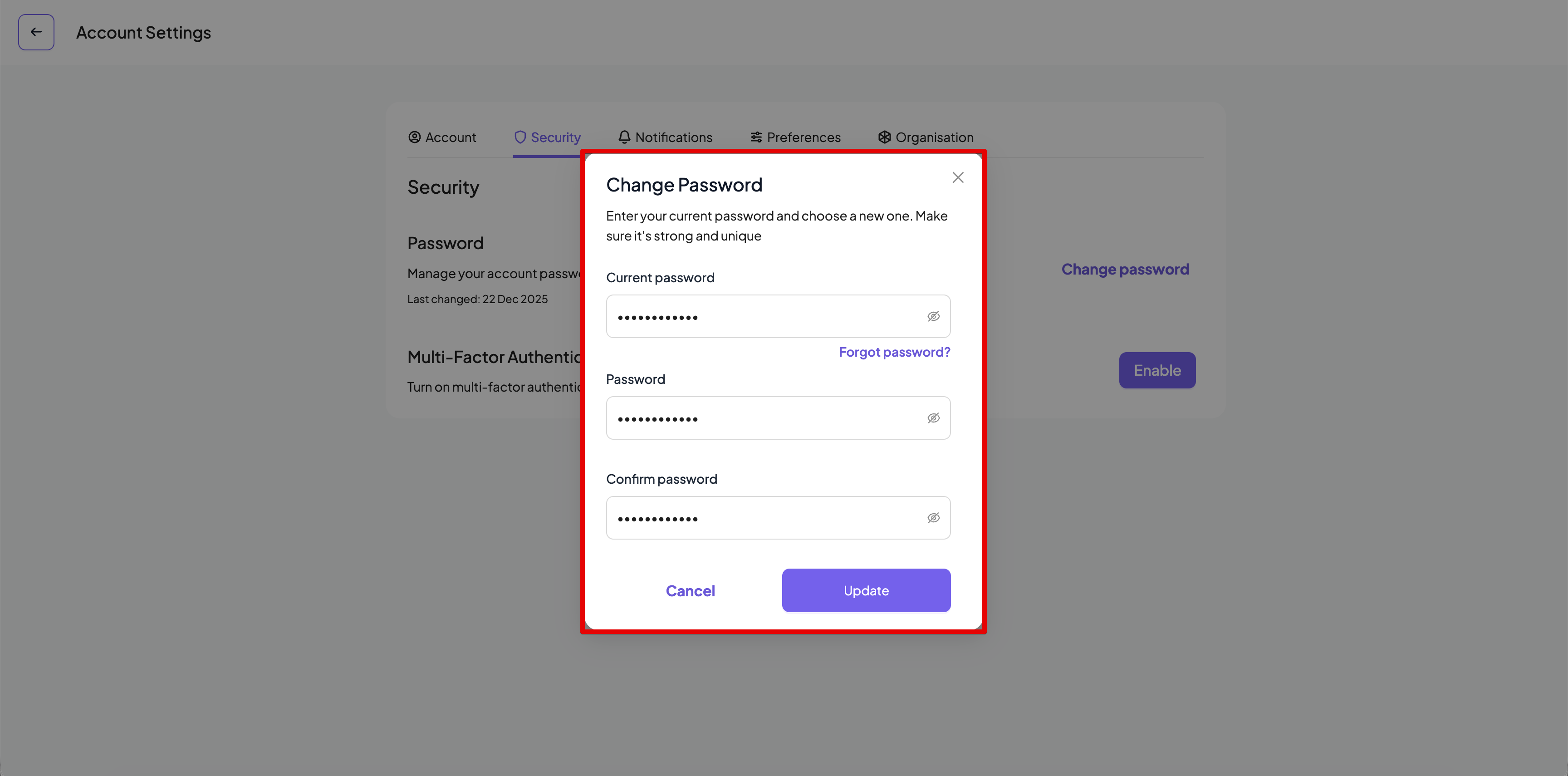
Task: Enable Multi-Factor Authentication
Action: [x=1156, y=369]
